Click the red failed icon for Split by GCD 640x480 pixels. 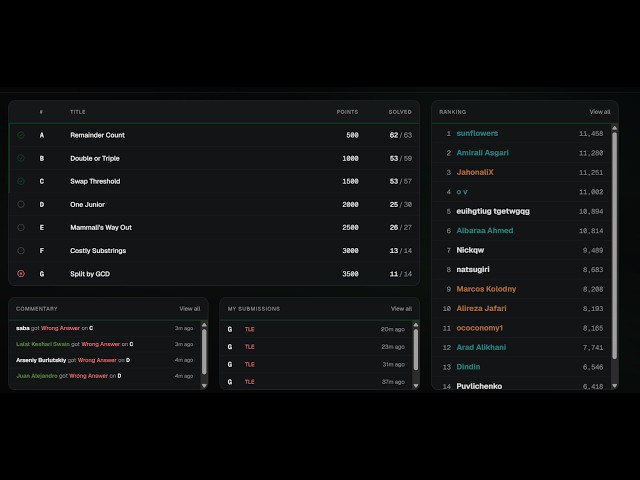pyautogui.click(x=21, y=274)
